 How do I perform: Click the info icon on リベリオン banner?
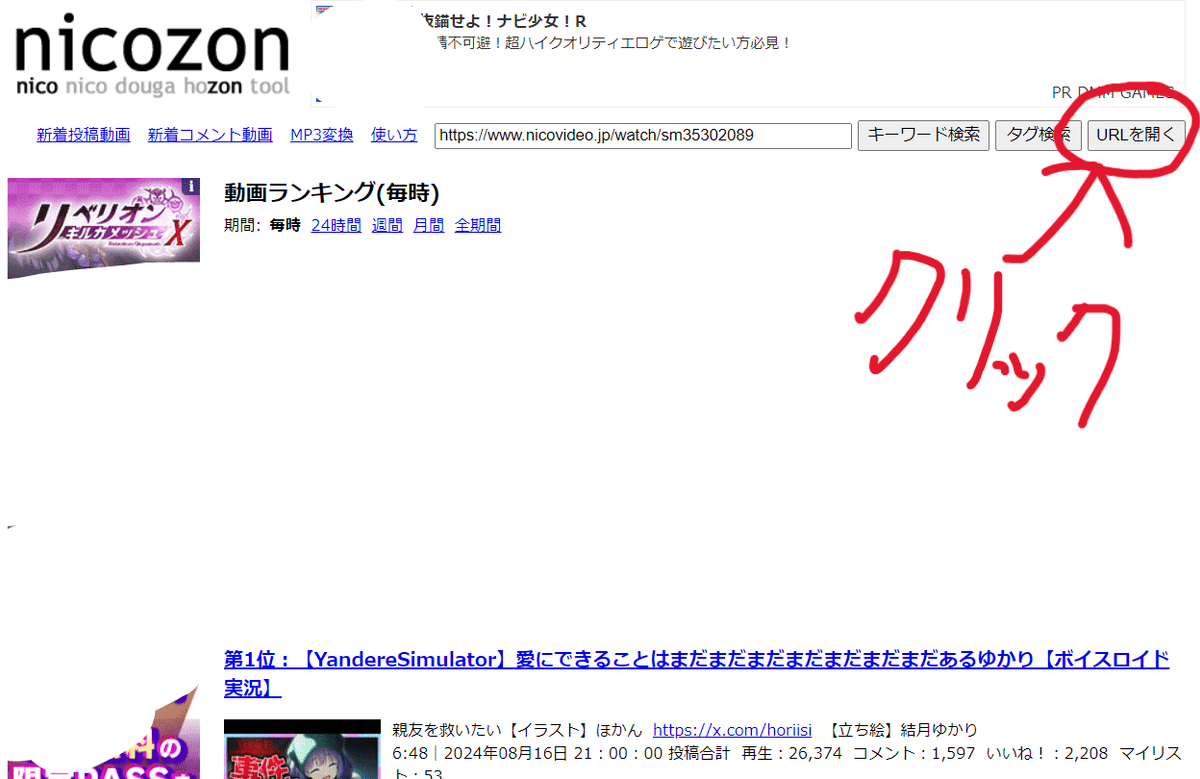(x=191, y=186)
